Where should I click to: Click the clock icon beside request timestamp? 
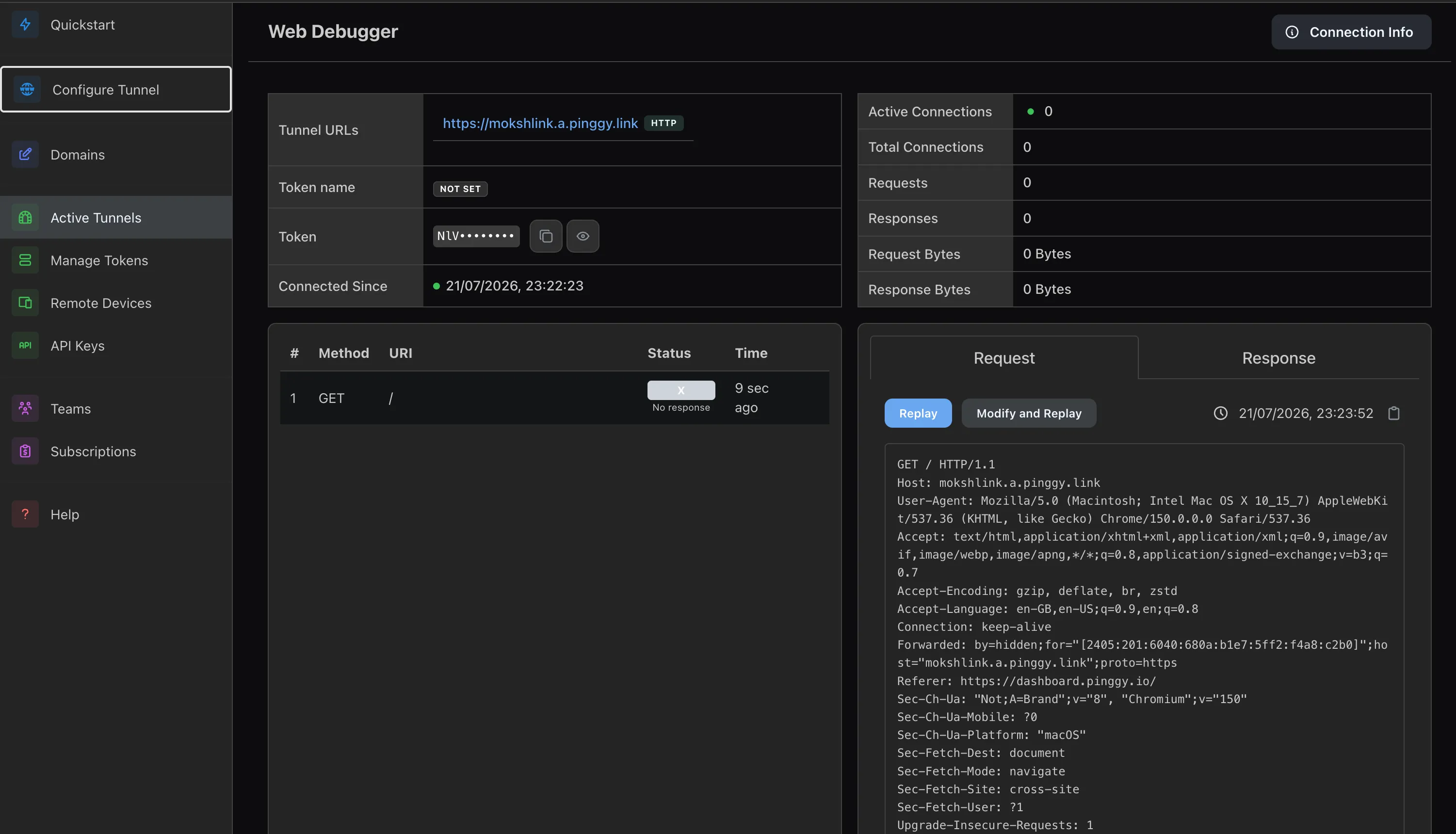coord(1221,413)
